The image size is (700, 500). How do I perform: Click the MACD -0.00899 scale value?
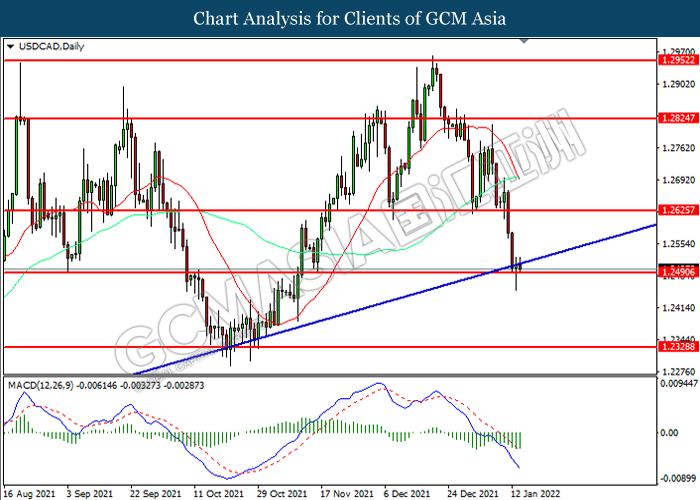click(679, 478)
